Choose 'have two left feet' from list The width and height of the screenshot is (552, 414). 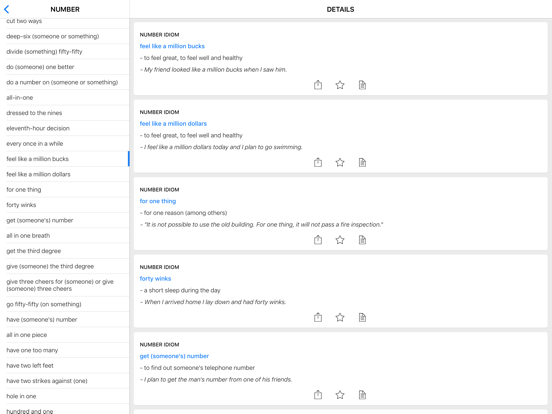(65, 365)
